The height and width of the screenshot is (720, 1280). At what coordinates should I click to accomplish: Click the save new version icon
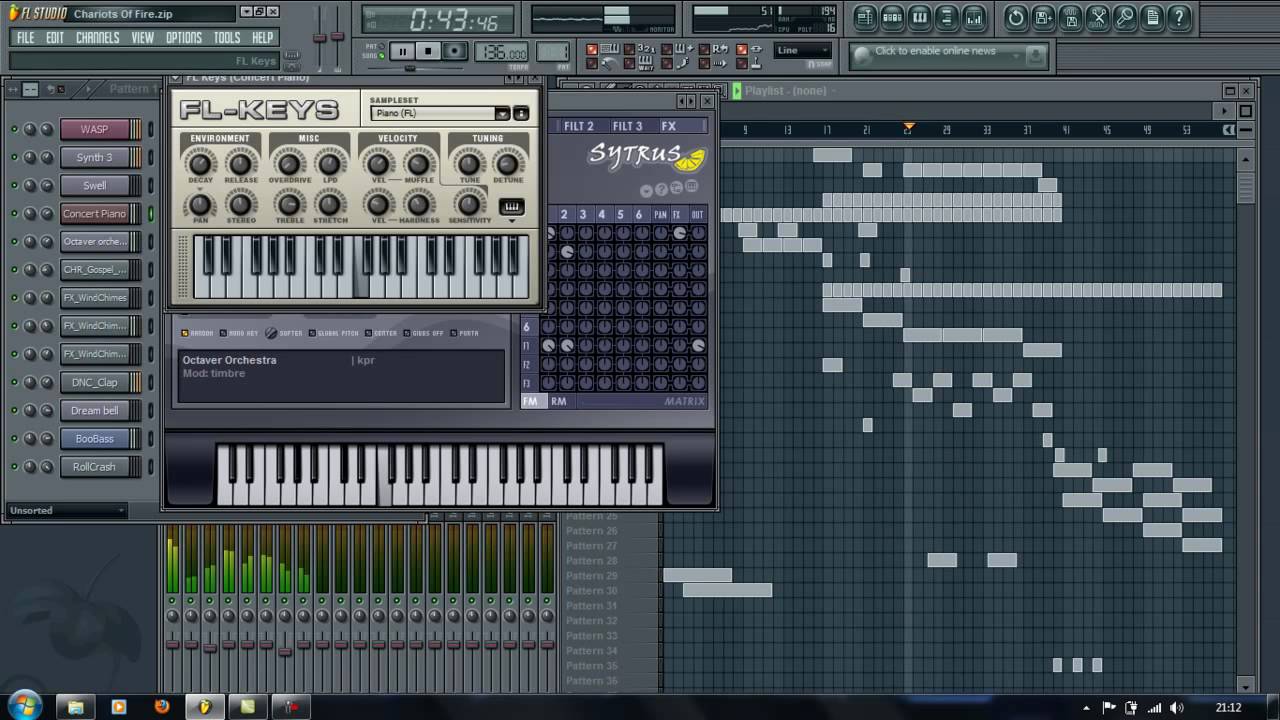coord(1043,17)
